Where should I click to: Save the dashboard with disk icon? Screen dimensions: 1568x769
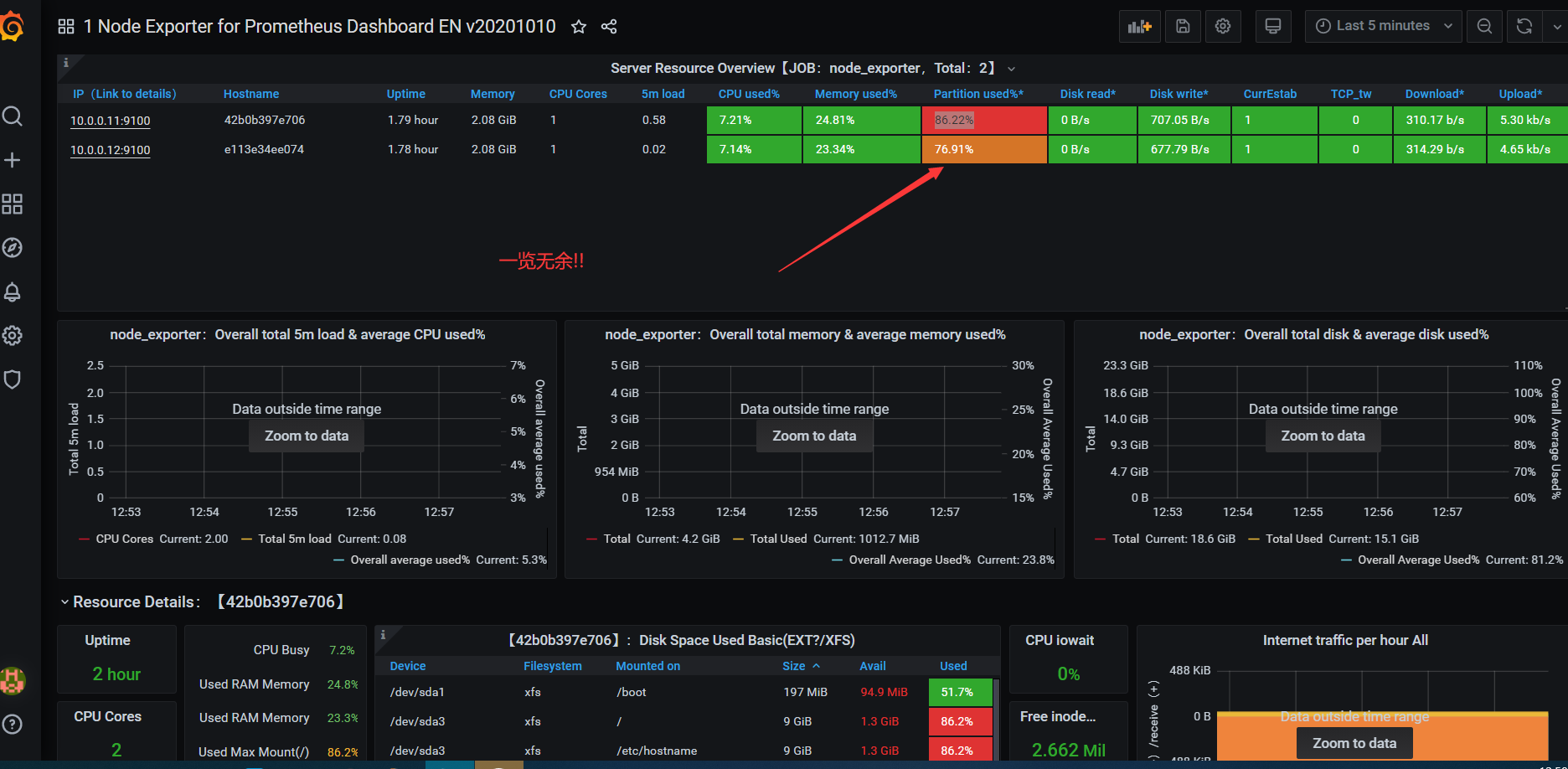pyautogui.click(x=1183, y=27)
